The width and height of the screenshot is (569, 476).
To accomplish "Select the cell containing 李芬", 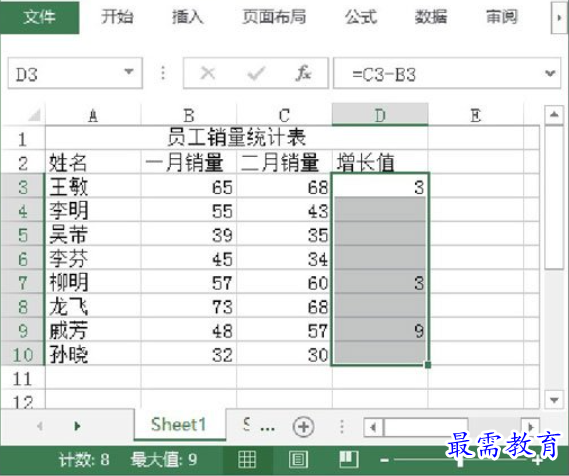I will (x=93, y=258).
